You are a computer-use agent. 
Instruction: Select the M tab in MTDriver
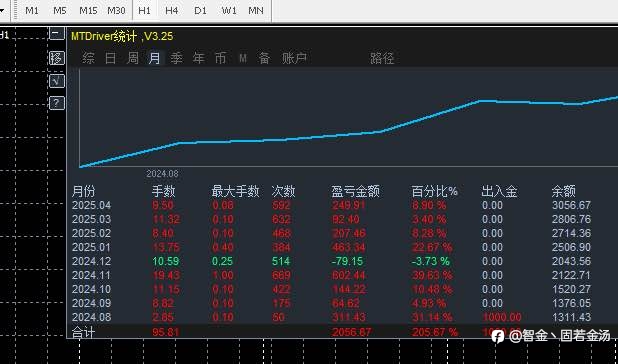[x=243, y=59]
